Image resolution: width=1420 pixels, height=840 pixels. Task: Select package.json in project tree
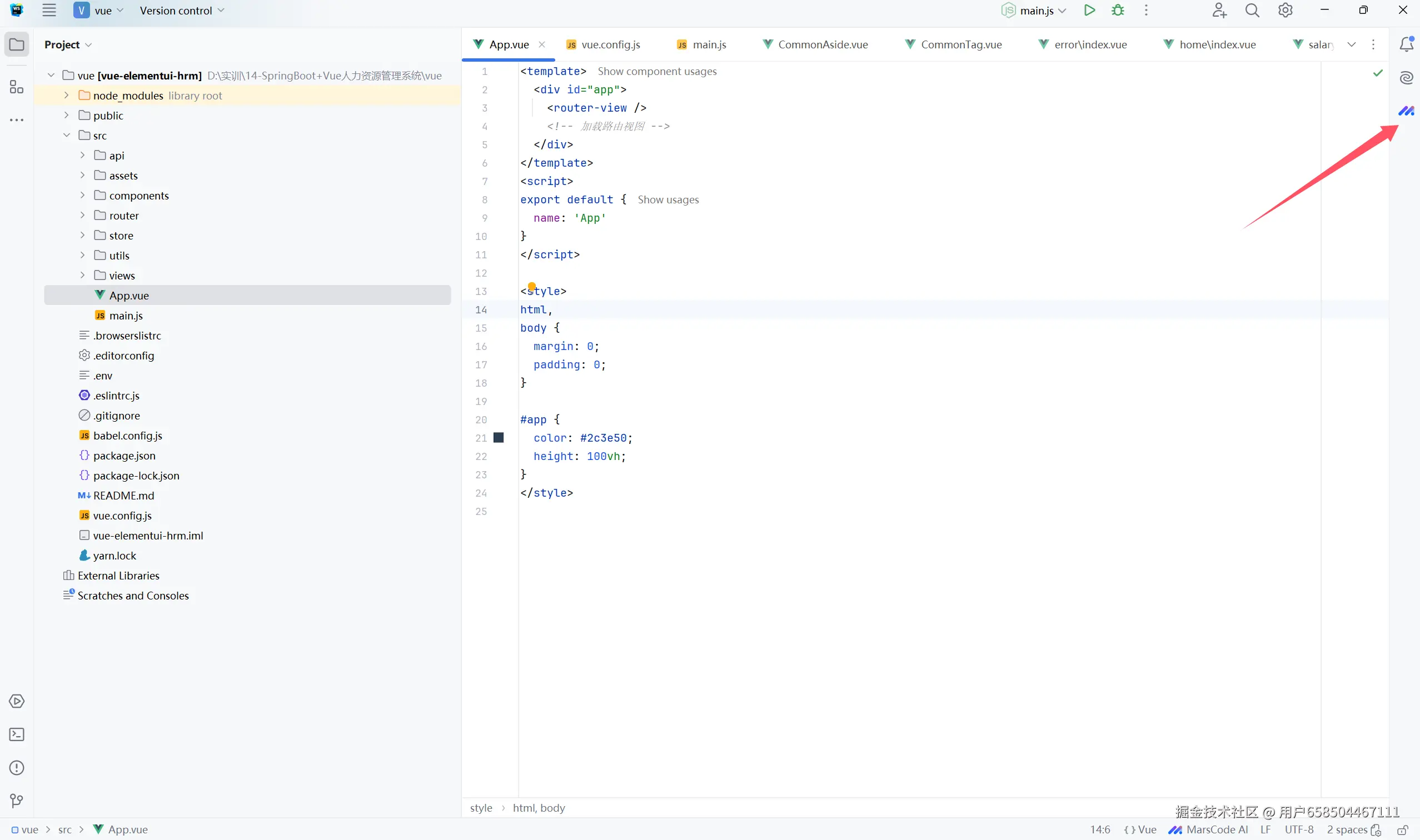point(124,456)
